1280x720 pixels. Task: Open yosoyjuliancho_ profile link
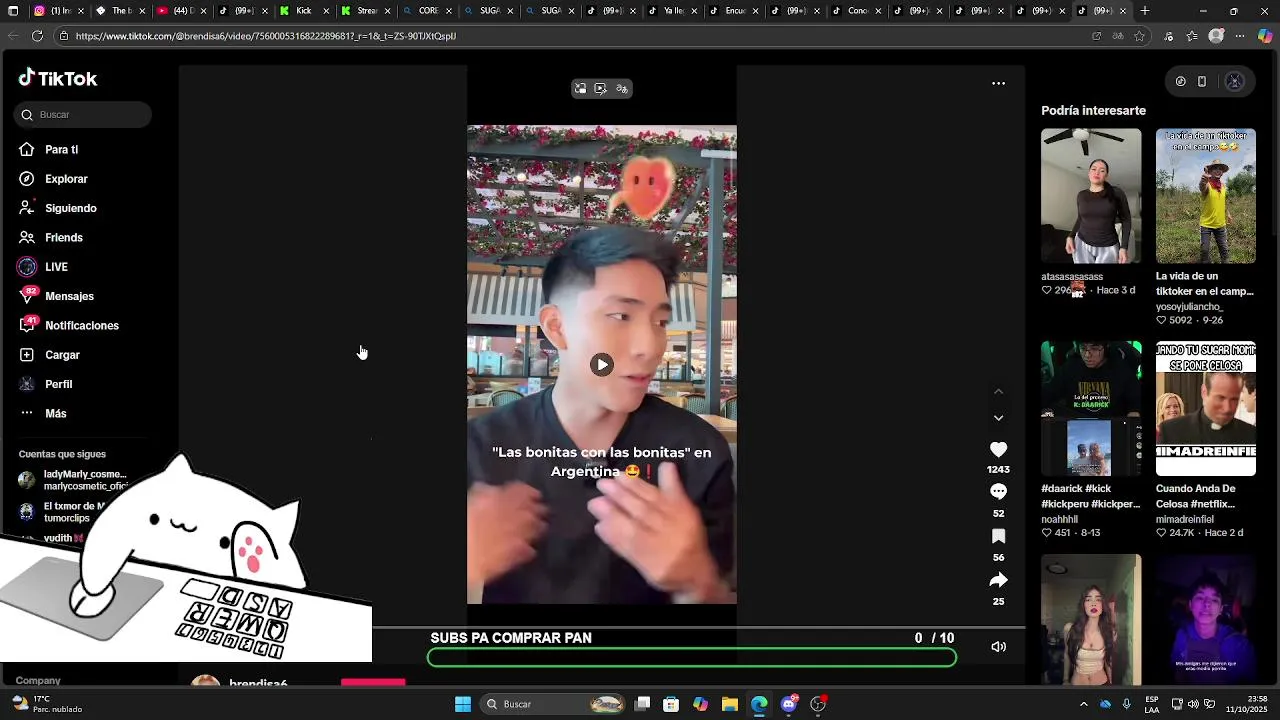point(1189,307)
